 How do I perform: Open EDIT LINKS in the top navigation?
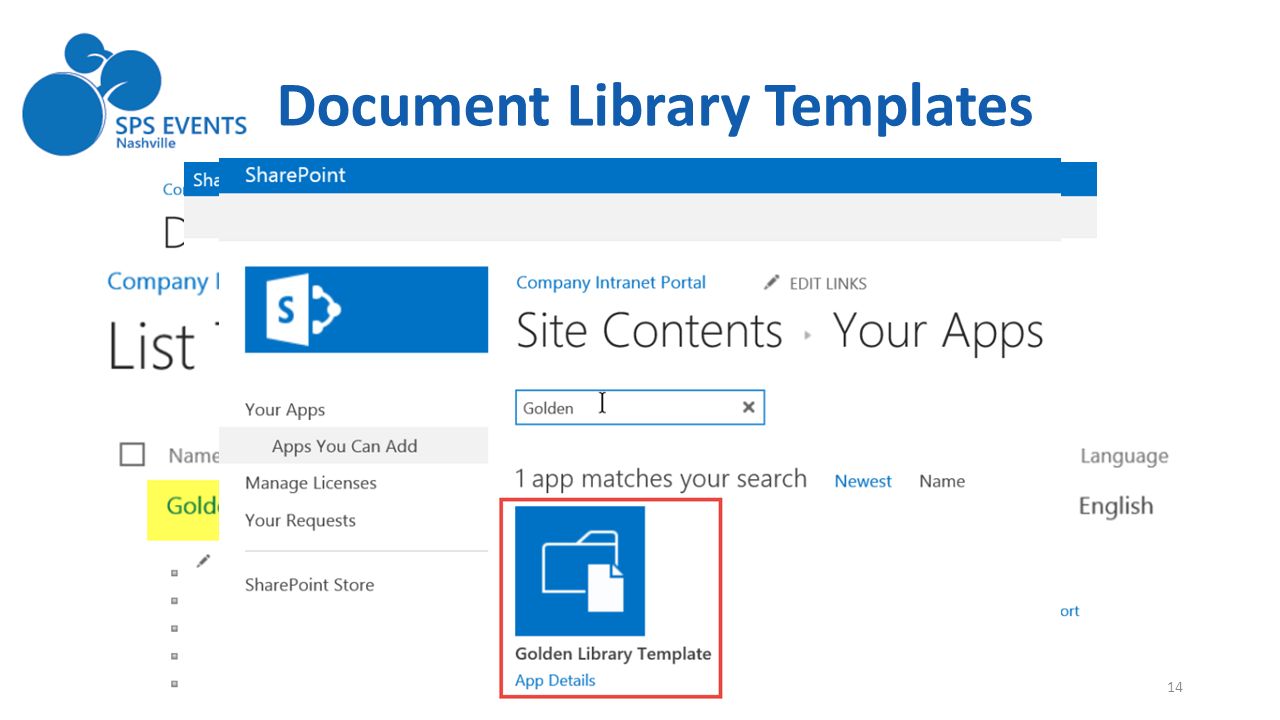click(828, 284)
